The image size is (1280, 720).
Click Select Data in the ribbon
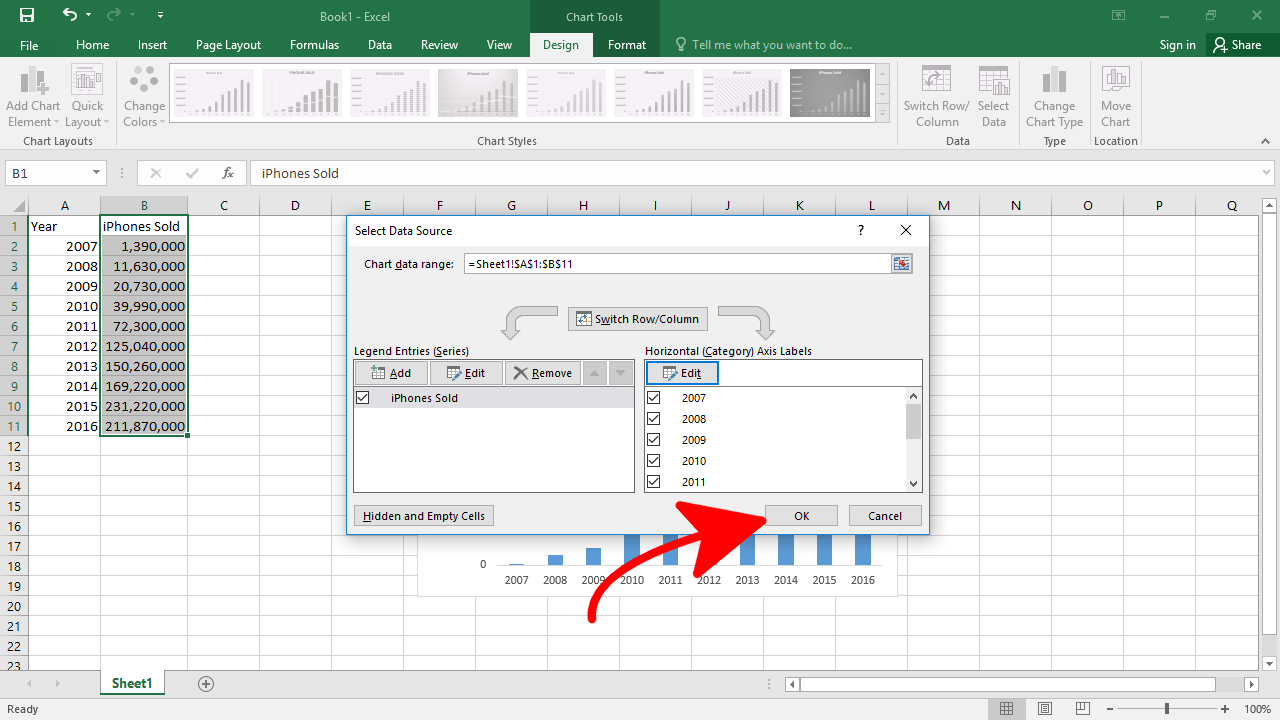(x=993, y=97)
